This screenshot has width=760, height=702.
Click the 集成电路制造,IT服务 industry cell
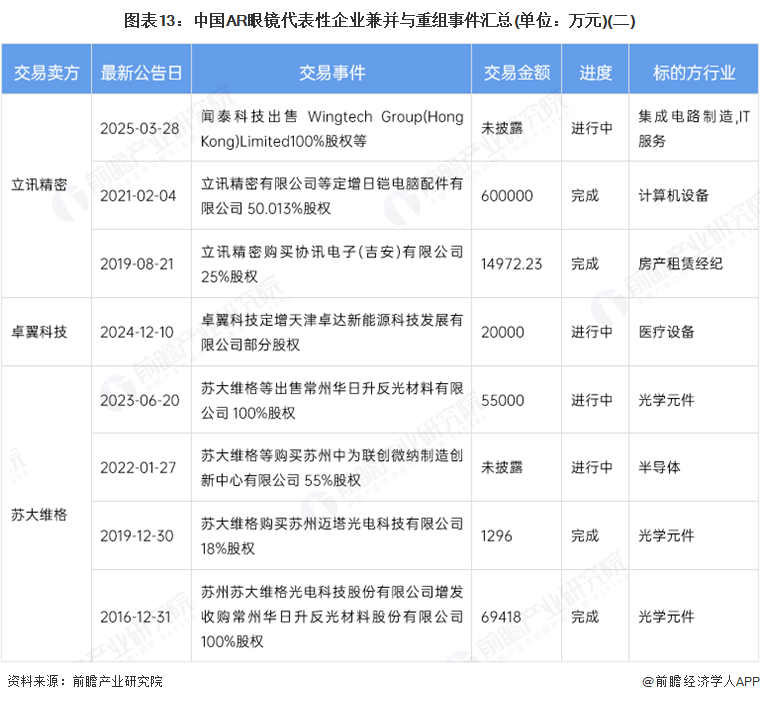tap(694, 129)
